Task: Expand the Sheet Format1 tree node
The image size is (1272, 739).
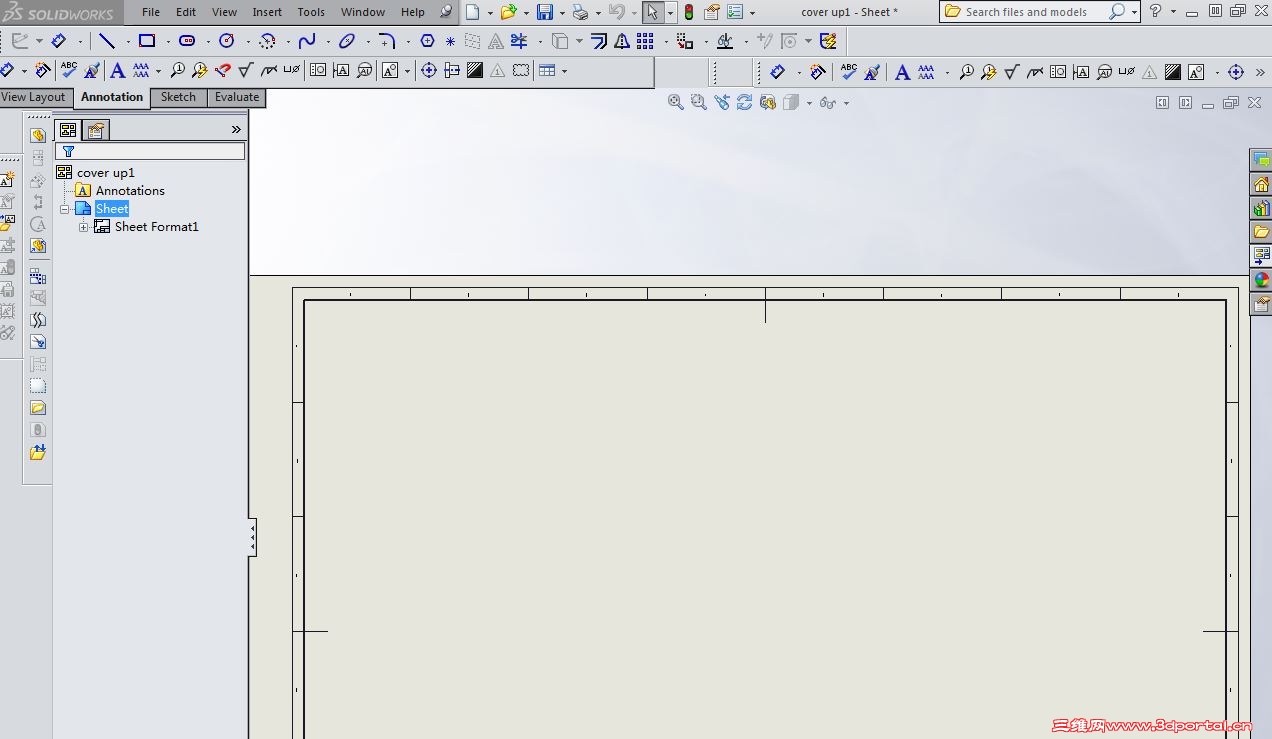Action: tap(84, 227)
